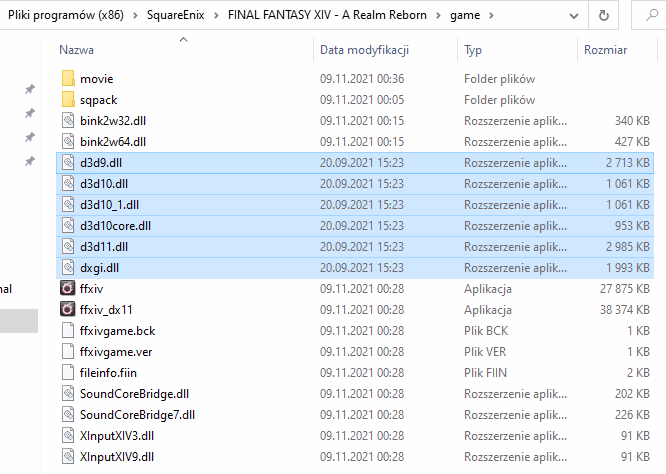Click the d3d9.dll file icon
This screenshot has height=474, width=666.
(x=68, y=162)
